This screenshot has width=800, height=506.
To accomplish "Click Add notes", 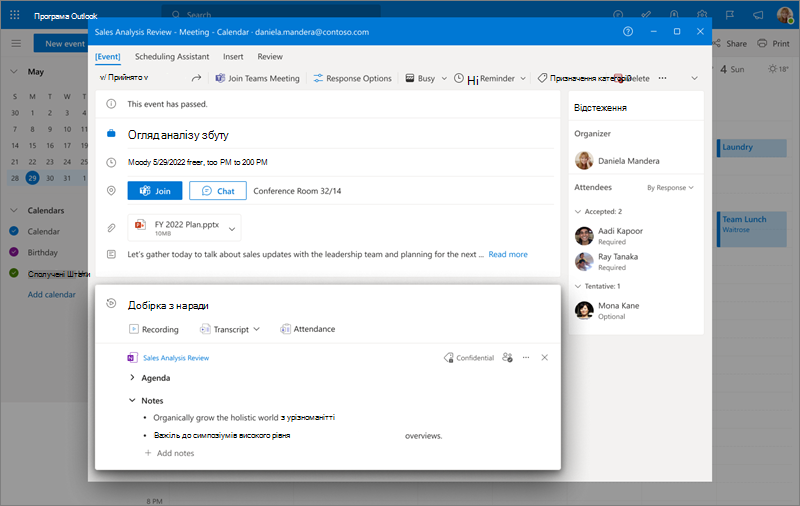I will pyautogui.click(x=169, y=453).
